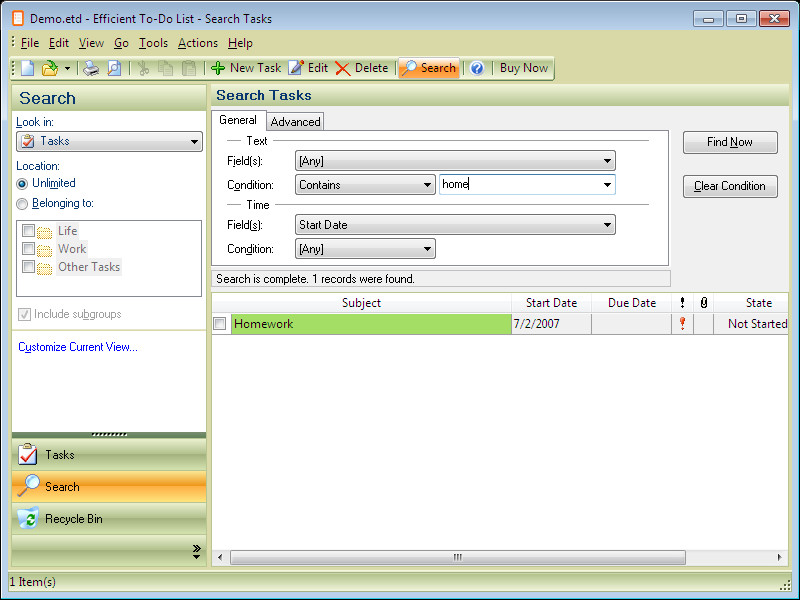The width and height of the screenshot is (800, 600).
Task: Click the green plus New Task icon
Action: (x=218, y=68)
